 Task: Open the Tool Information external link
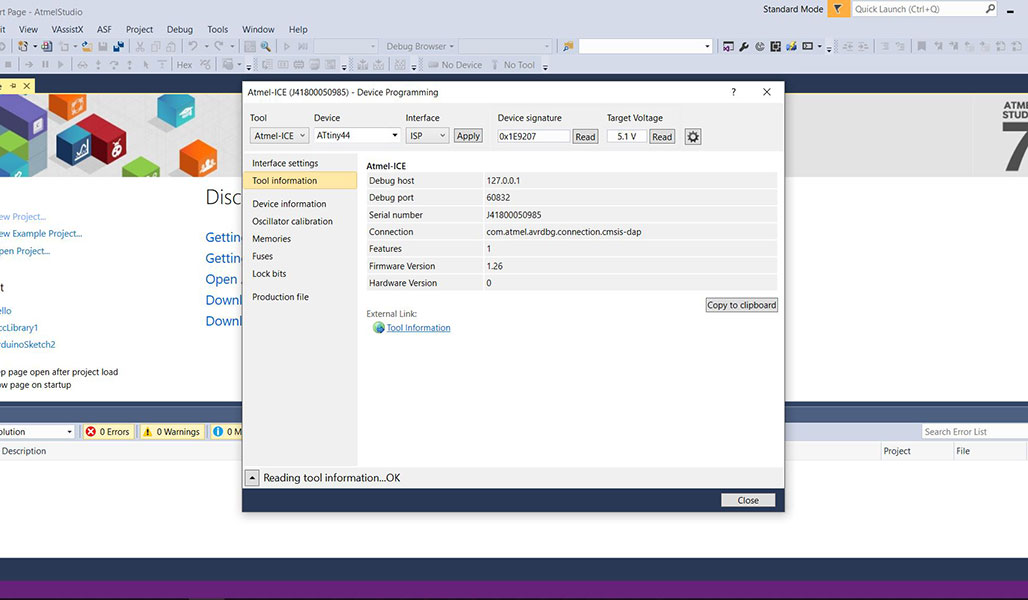point(418,328)
